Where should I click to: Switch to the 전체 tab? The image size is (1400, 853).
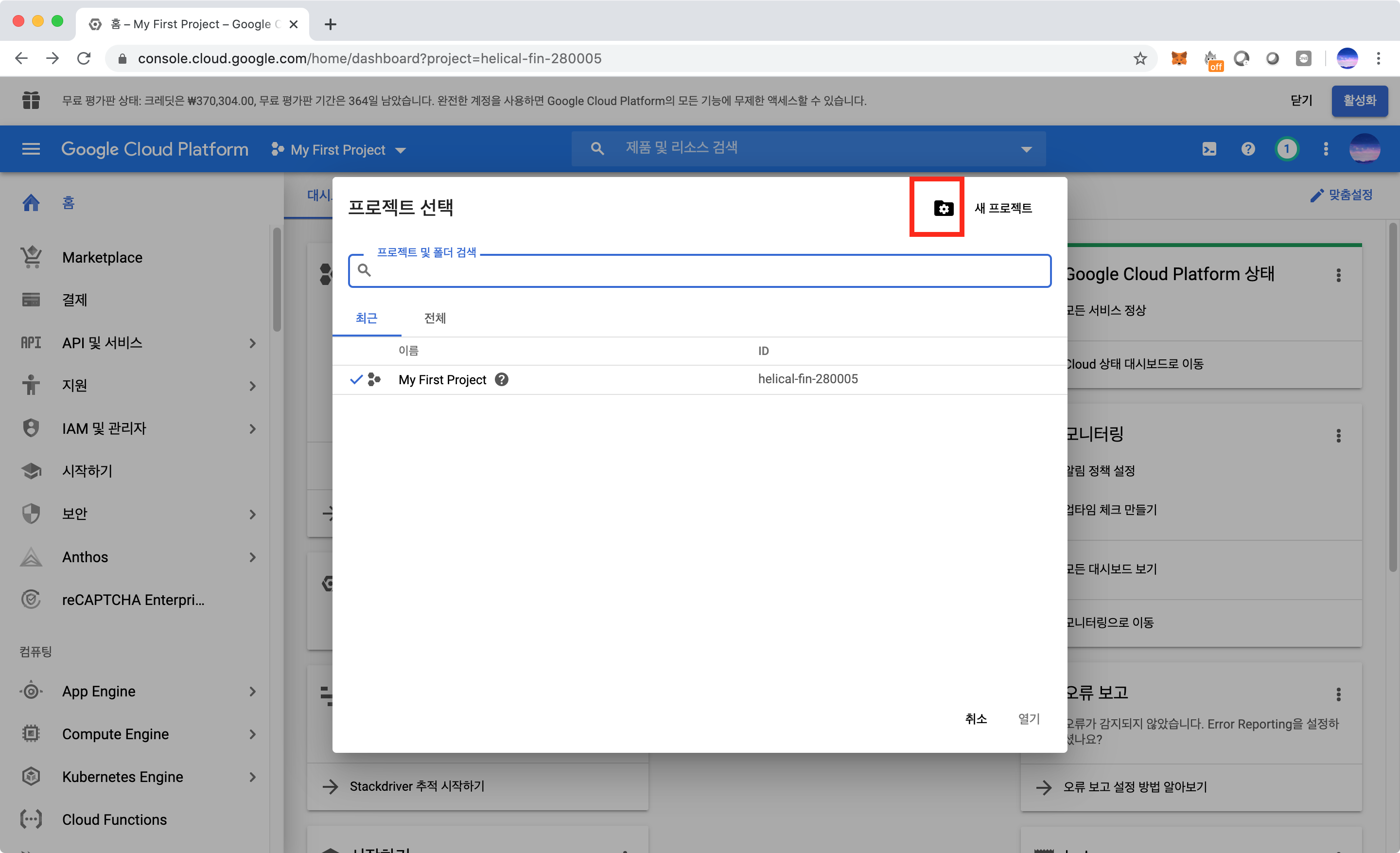coord(435,318)
